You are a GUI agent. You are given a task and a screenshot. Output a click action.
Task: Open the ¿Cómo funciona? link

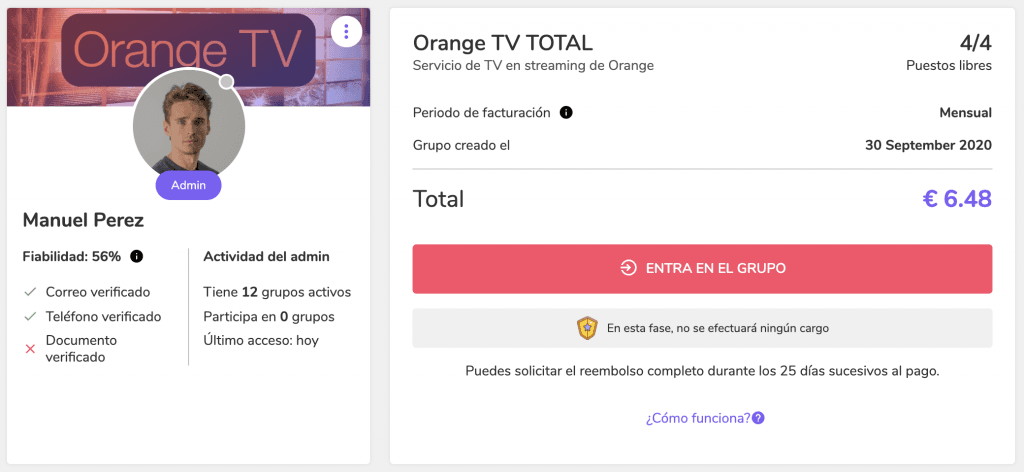pos(698,418)
